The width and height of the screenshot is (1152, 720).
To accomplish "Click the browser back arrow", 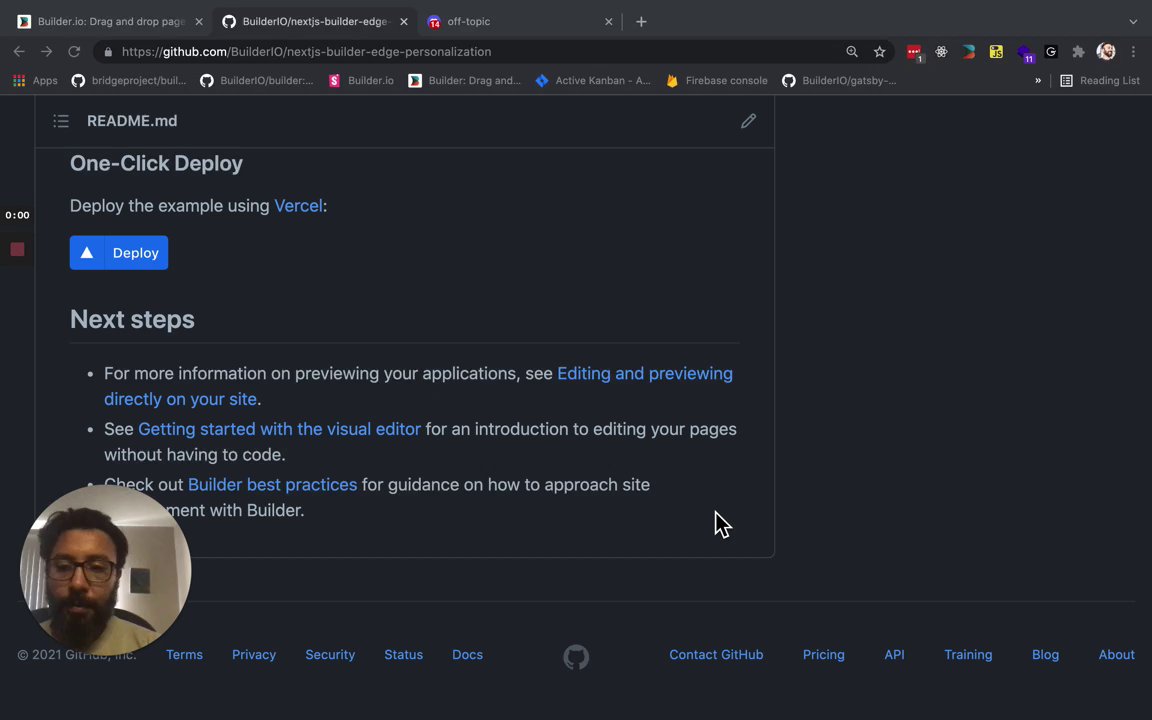I will tap(19, 51).
